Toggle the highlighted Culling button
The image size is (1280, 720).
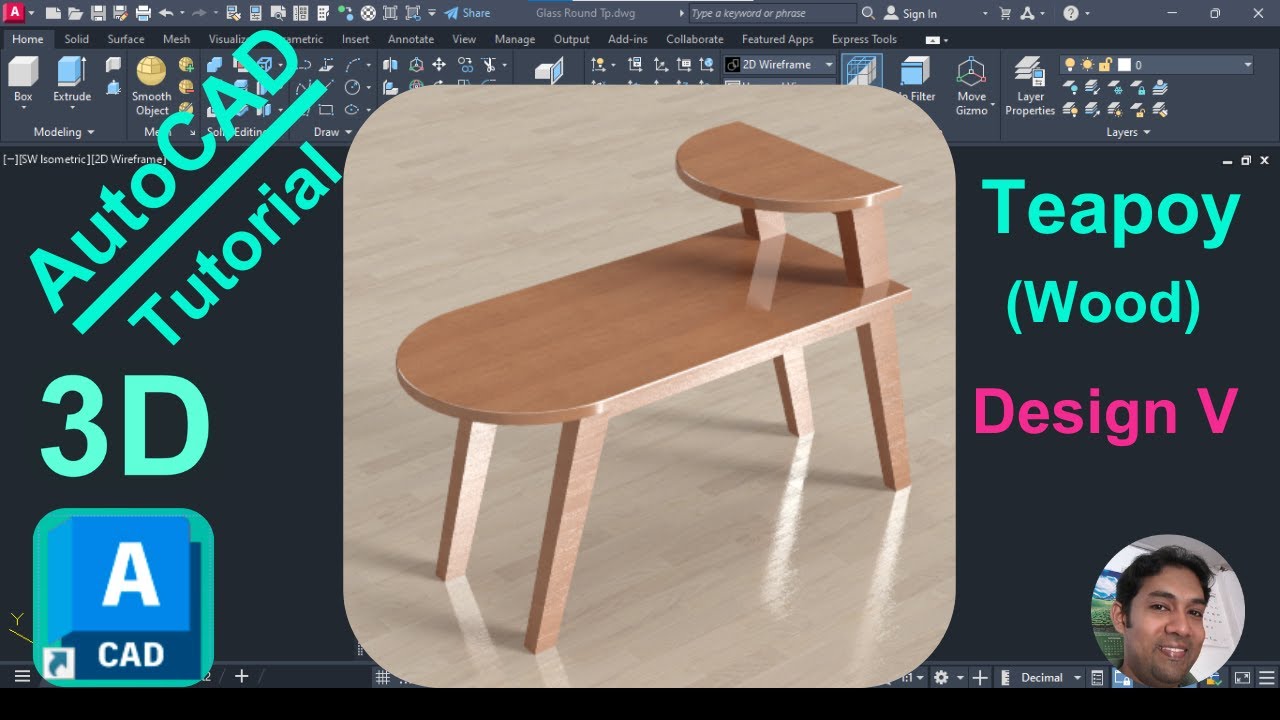861,70
